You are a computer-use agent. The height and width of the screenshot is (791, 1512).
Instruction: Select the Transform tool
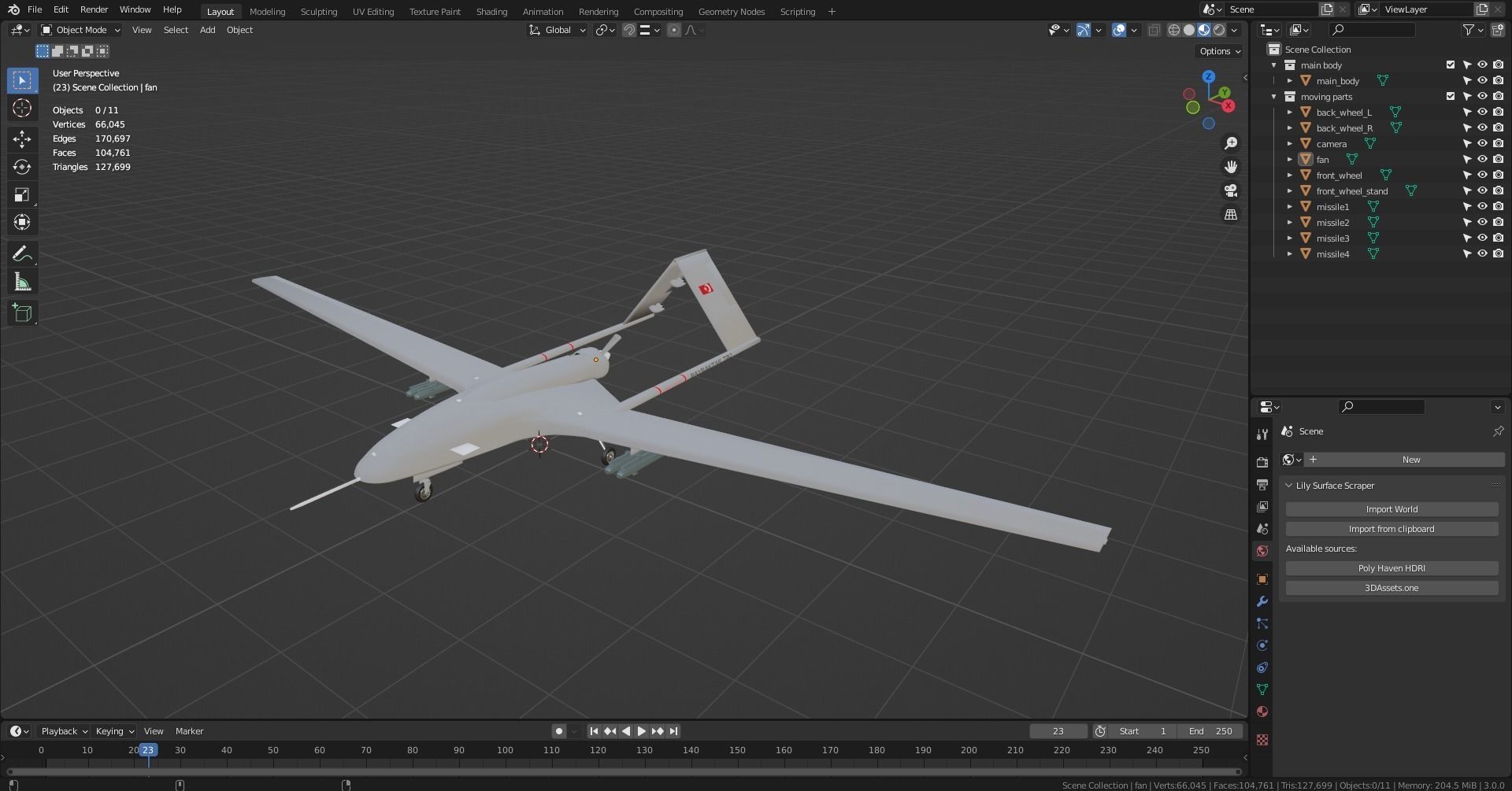pos(22,222)
